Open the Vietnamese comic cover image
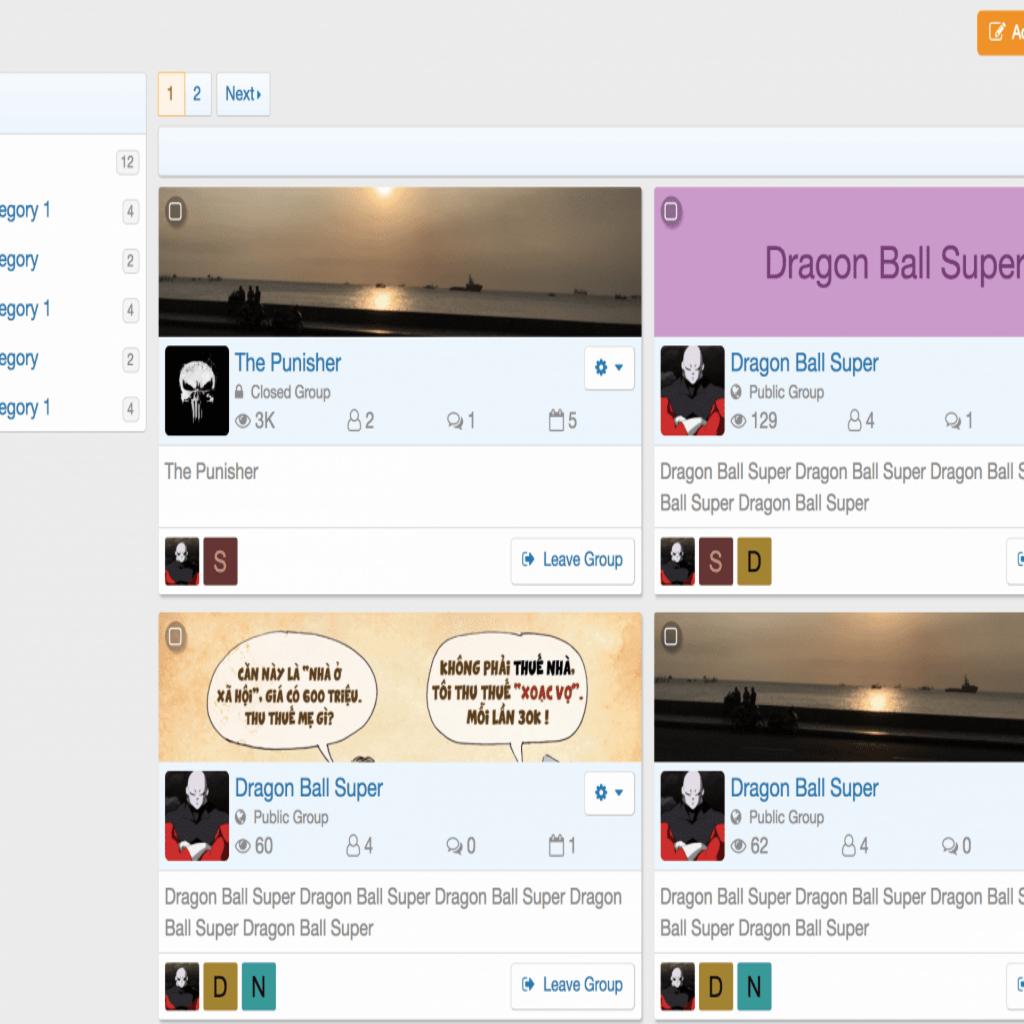The height and width of the screenshot is (1024, 1024). 400,688
